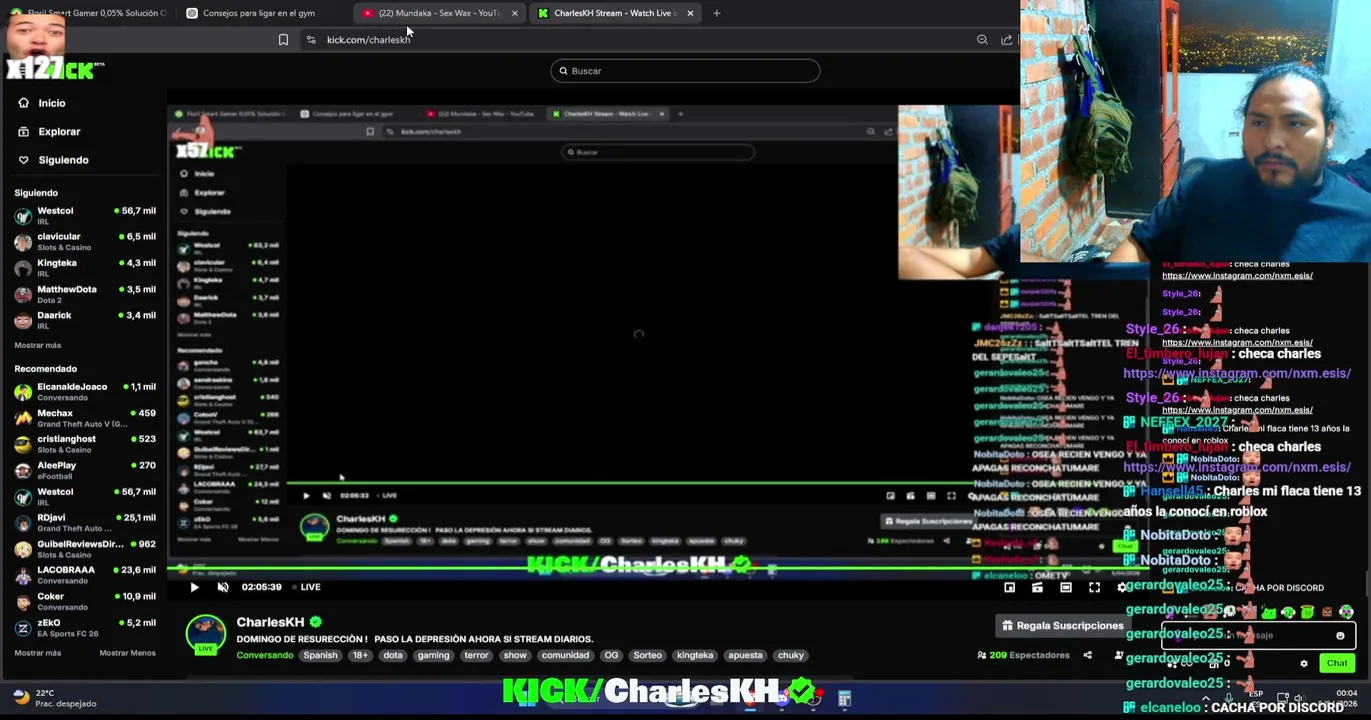The width and height of the screenshot is (1371, 720).
Task: Select the 18+ tag
Action: point(360,655)
